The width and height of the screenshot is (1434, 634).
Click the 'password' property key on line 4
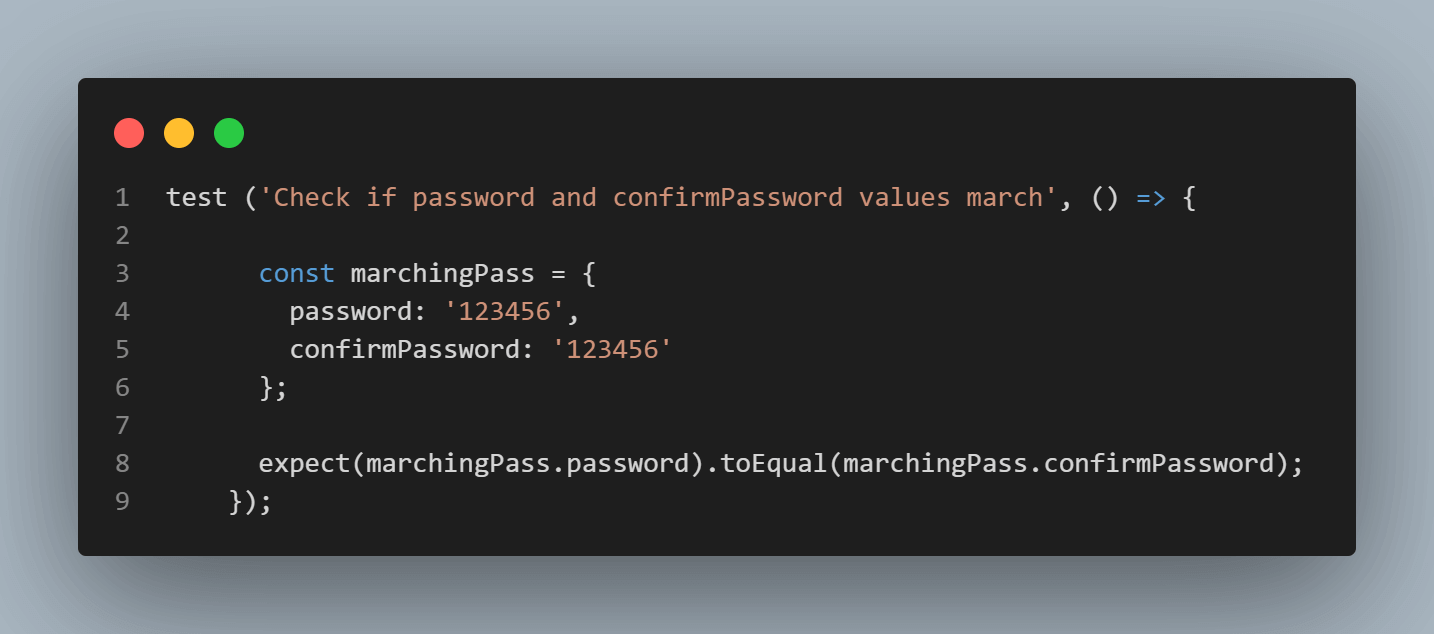(x=351, y=312)
